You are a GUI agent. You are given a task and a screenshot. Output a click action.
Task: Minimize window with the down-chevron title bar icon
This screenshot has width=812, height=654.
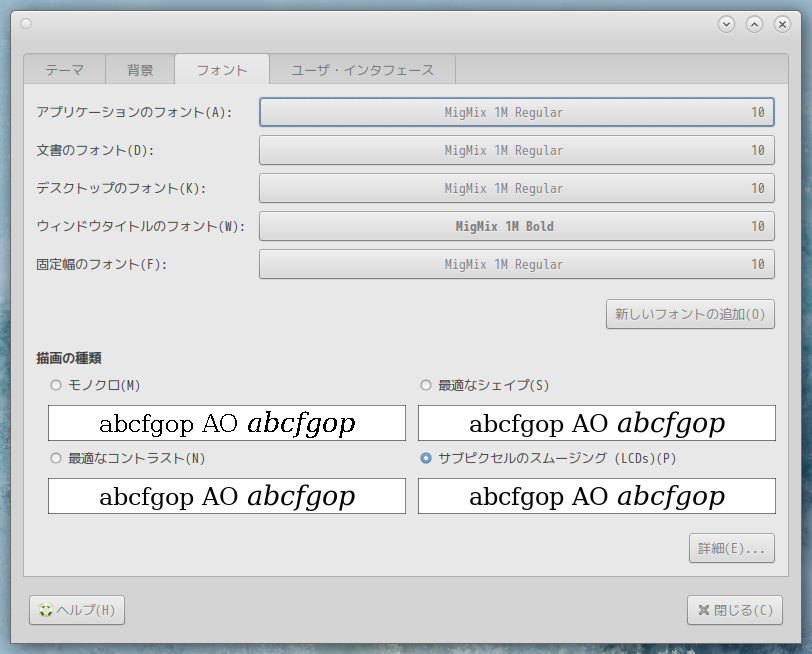click(727, 24)
